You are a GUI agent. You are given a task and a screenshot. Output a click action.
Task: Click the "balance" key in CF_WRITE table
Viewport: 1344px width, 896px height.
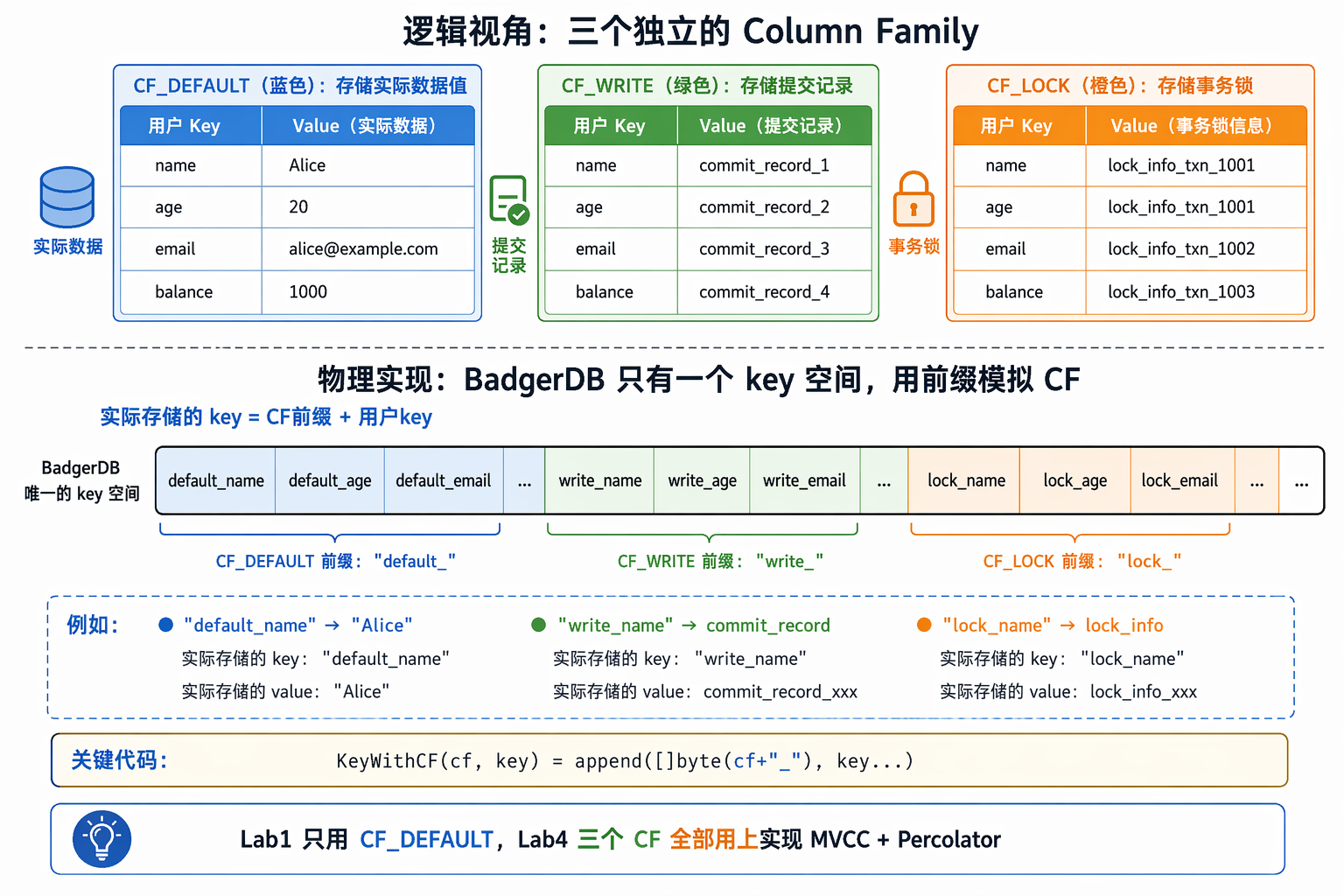click(605, 292)
